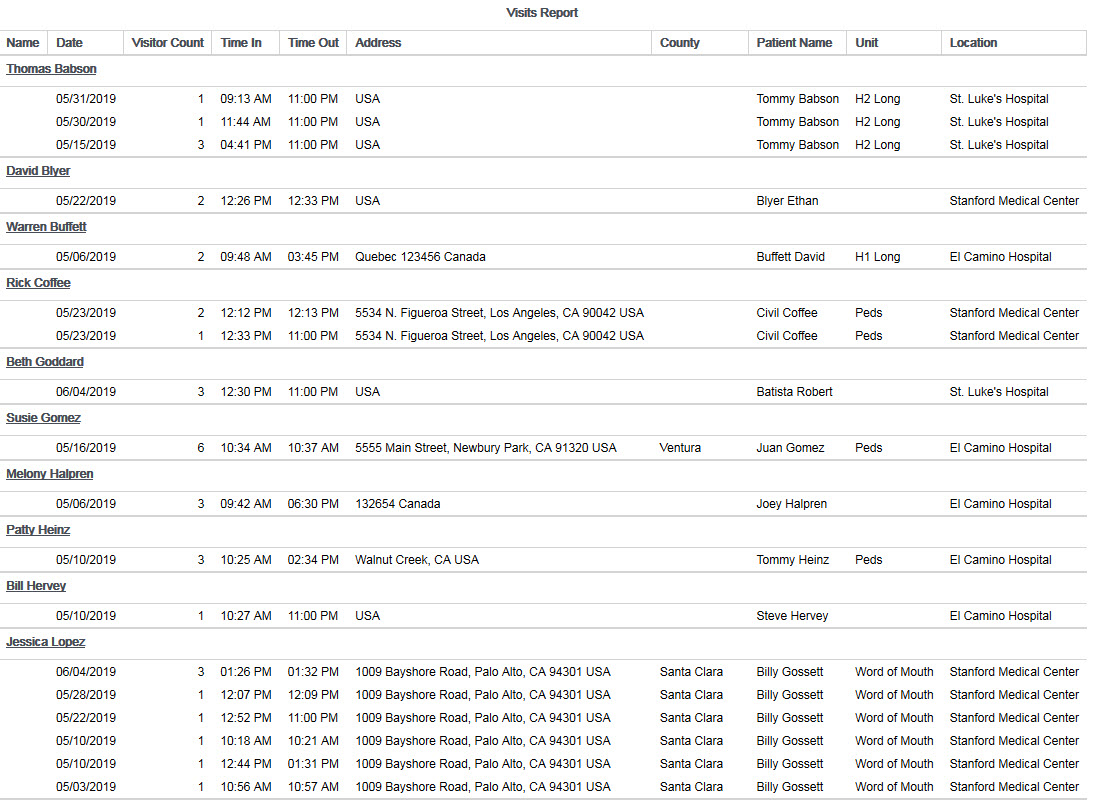Click the H1 Long unit cell
This screenshot has width=1117, height=806.
(x=878, y=257)
